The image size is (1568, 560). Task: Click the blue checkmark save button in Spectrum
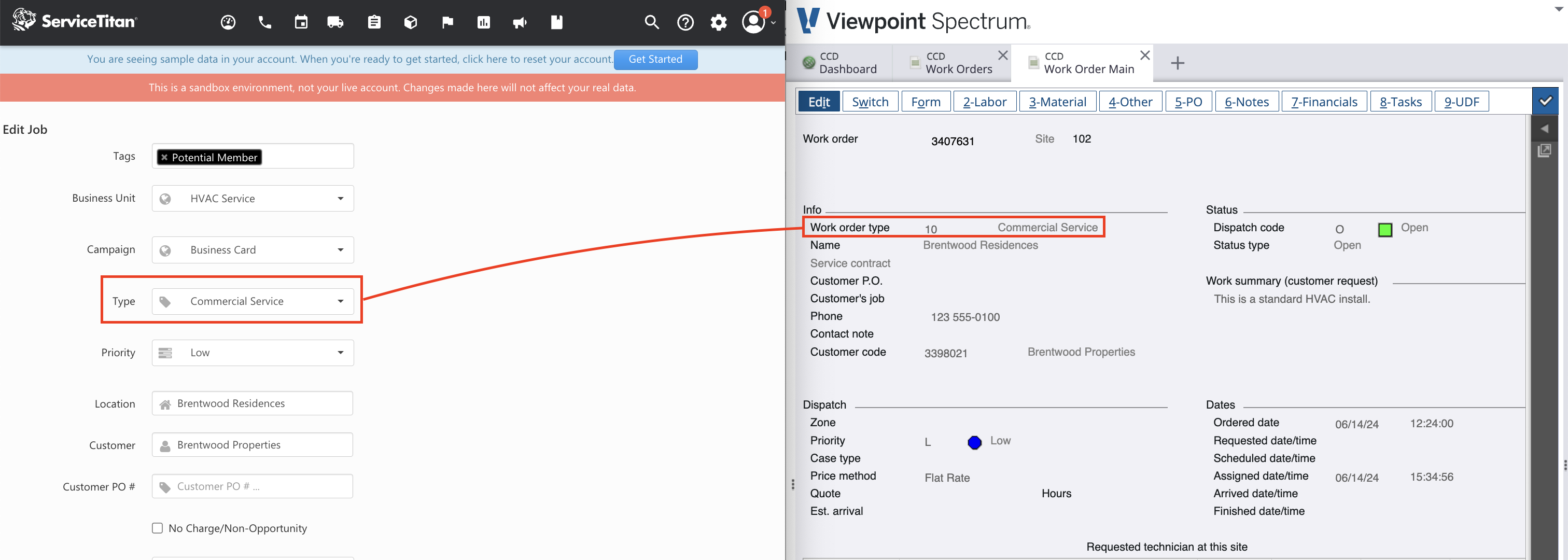click(x=1545, y=101)
